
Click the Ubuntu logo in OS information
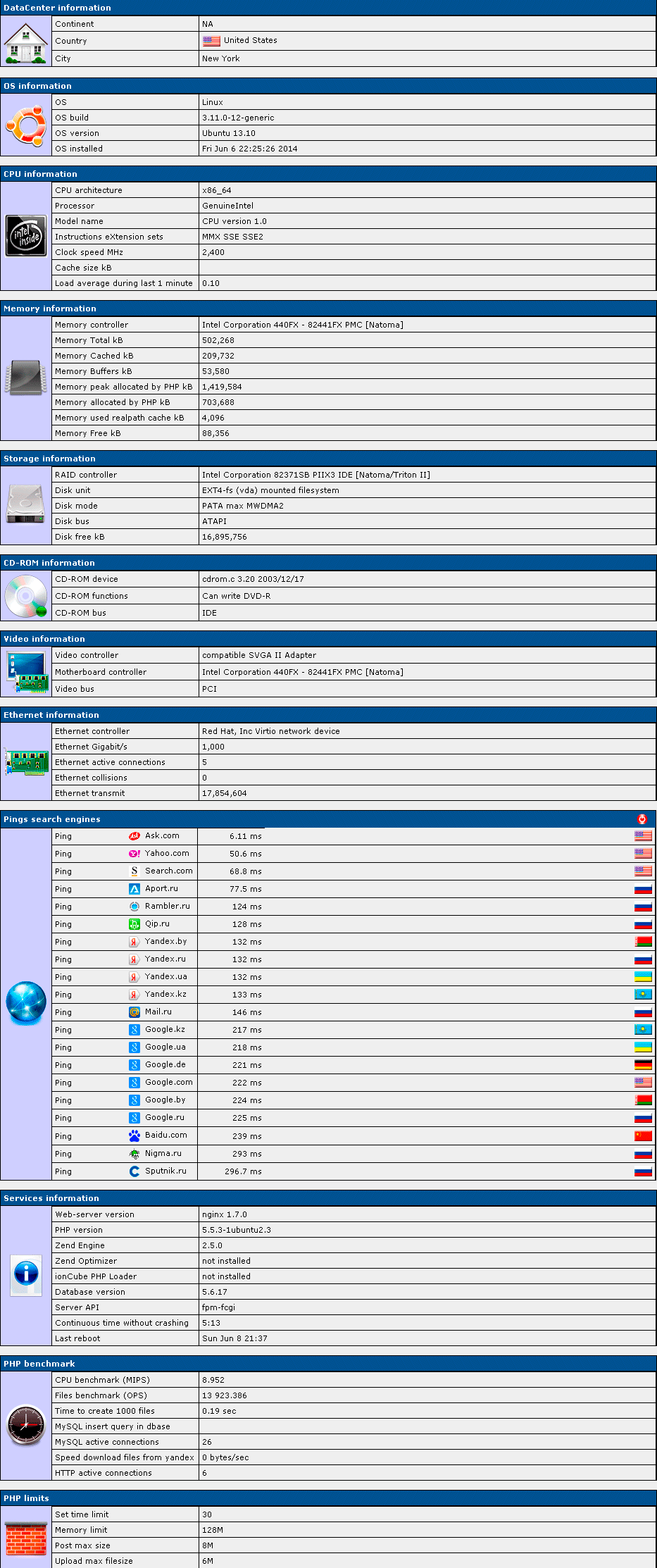point(26,125)
